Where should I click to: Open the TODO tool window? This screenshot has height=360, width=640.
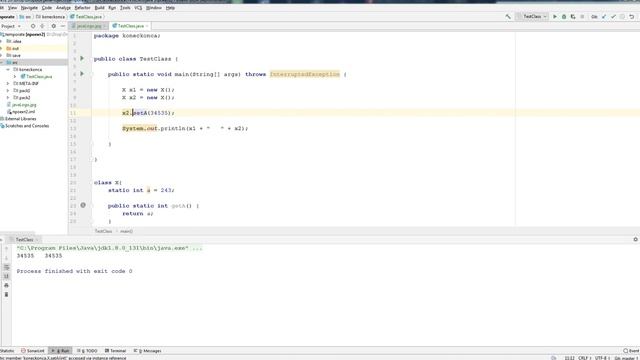pos(87,351)
